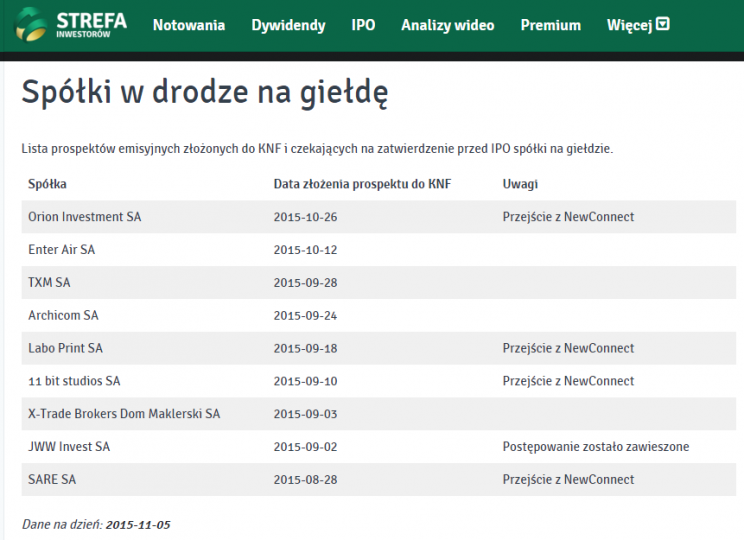744x540 pixels.
Task: Open Analizy wideo page
Action: 448,26
